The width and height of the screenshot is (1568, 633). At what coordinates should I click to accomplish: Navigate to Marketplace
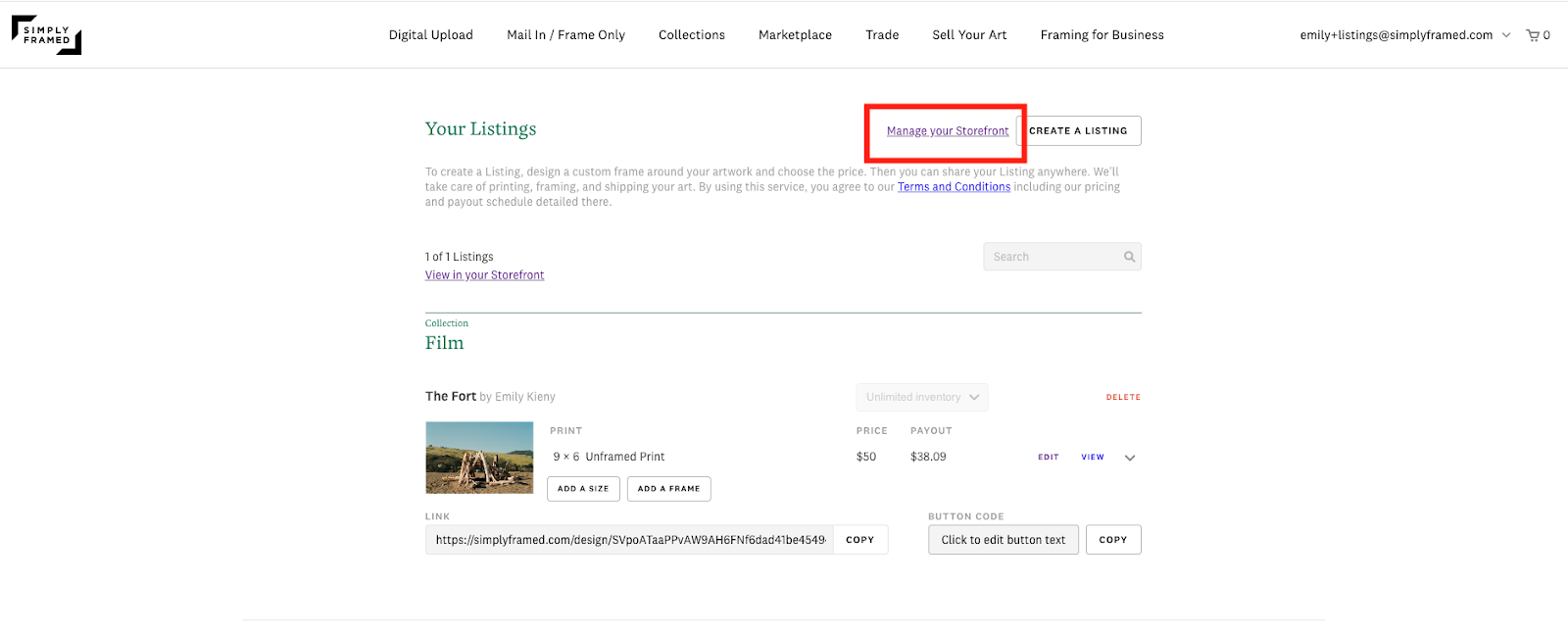click(795, 35)
